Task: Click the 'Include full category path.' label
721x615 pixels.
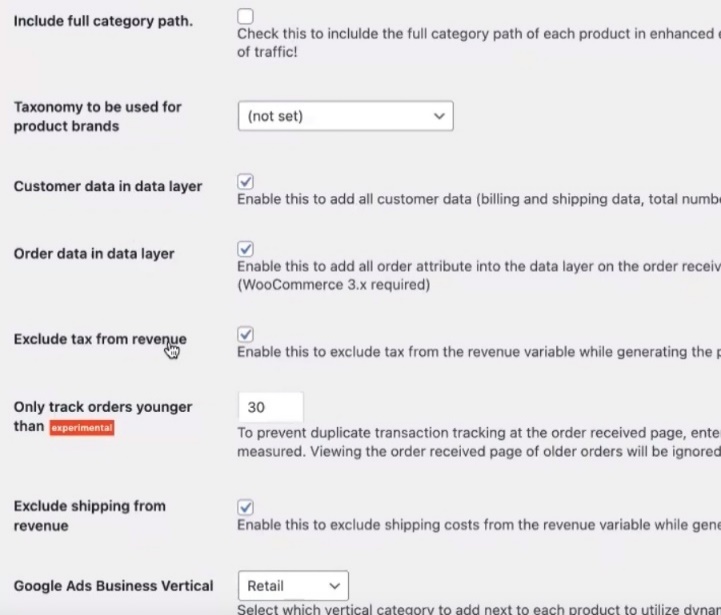Action: 103,21
